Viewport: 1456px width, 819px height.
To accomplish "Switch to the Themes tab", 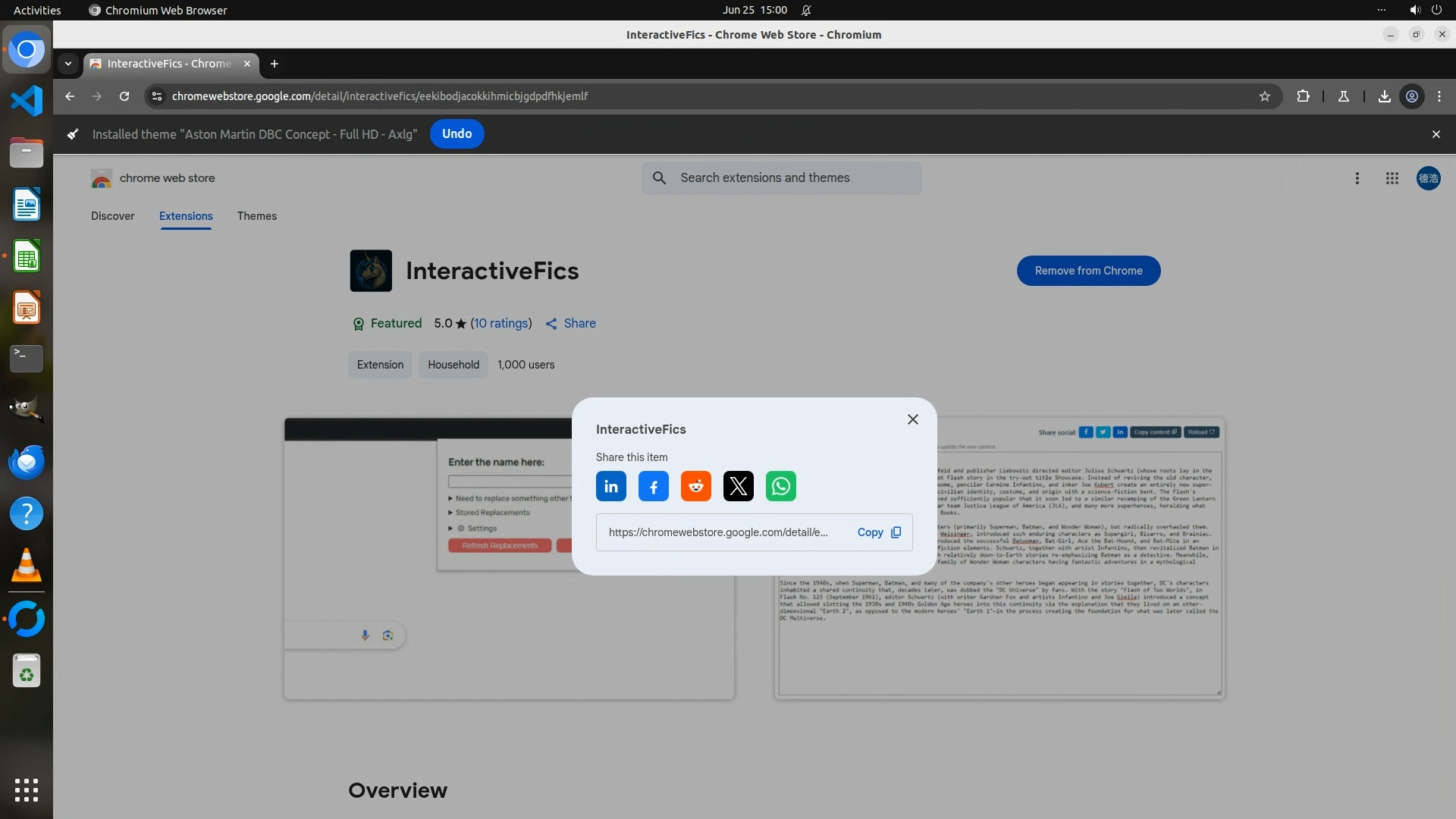I will coord(256,216).
